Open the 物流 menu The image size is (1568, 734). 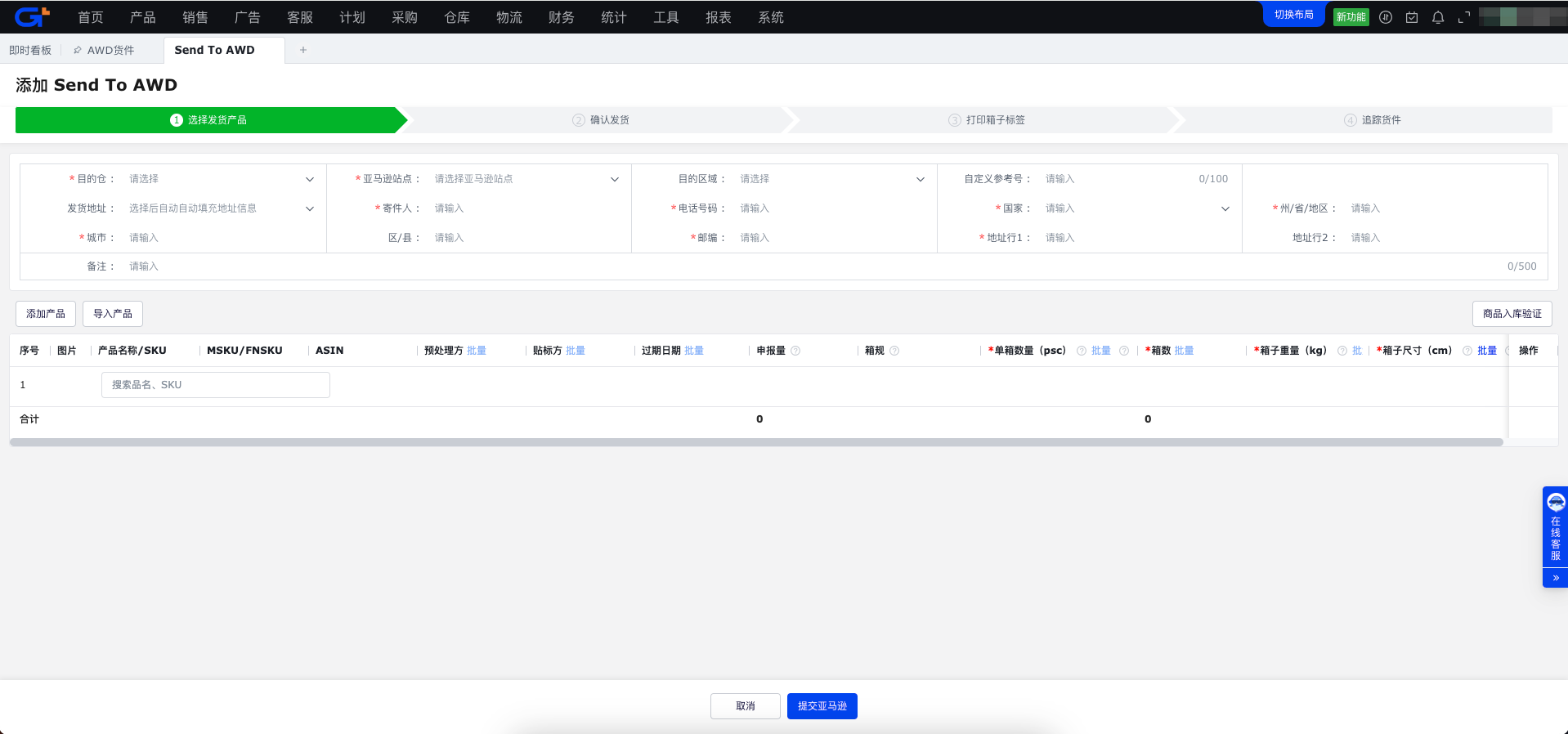[x=509, y=17]
